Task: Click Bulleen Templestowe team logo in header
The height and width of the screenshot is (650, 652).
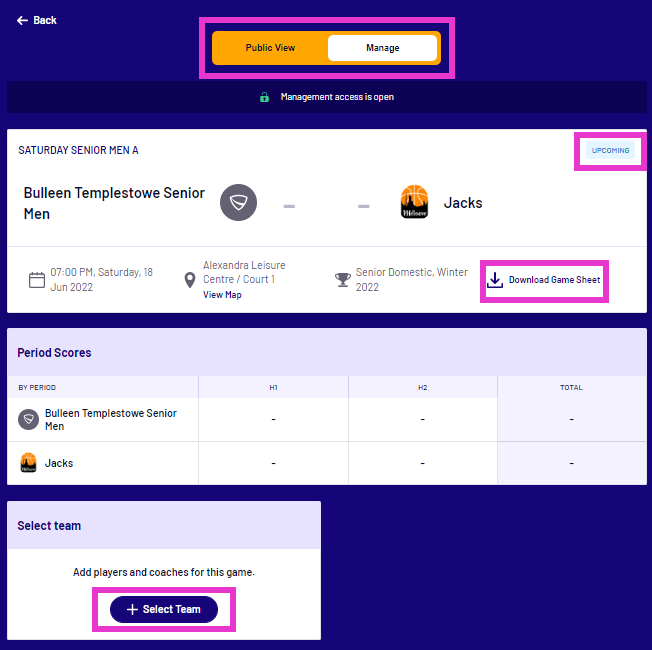Action: point(238,203)
